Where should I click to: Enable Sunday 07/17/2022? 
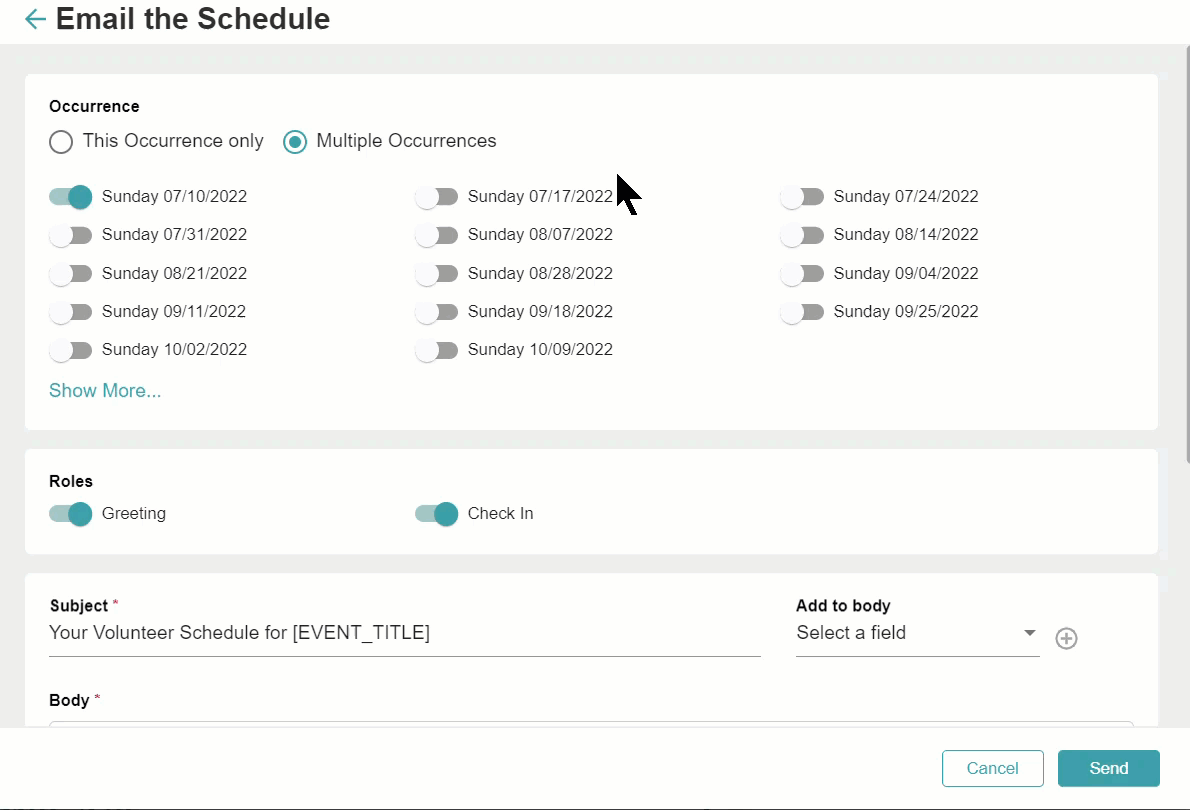point(436,196)
